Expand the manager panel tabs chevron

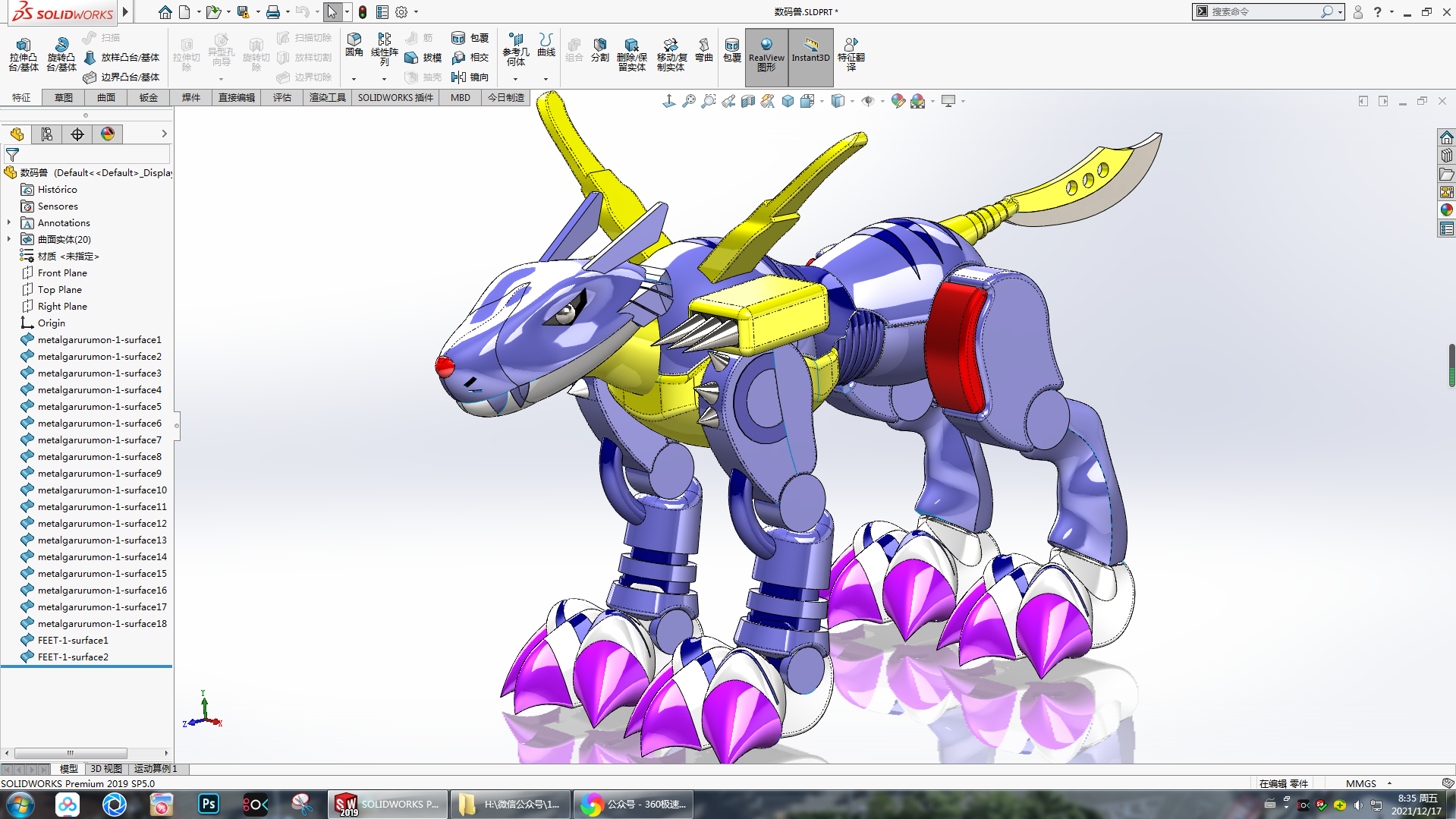tap(164, 134)
